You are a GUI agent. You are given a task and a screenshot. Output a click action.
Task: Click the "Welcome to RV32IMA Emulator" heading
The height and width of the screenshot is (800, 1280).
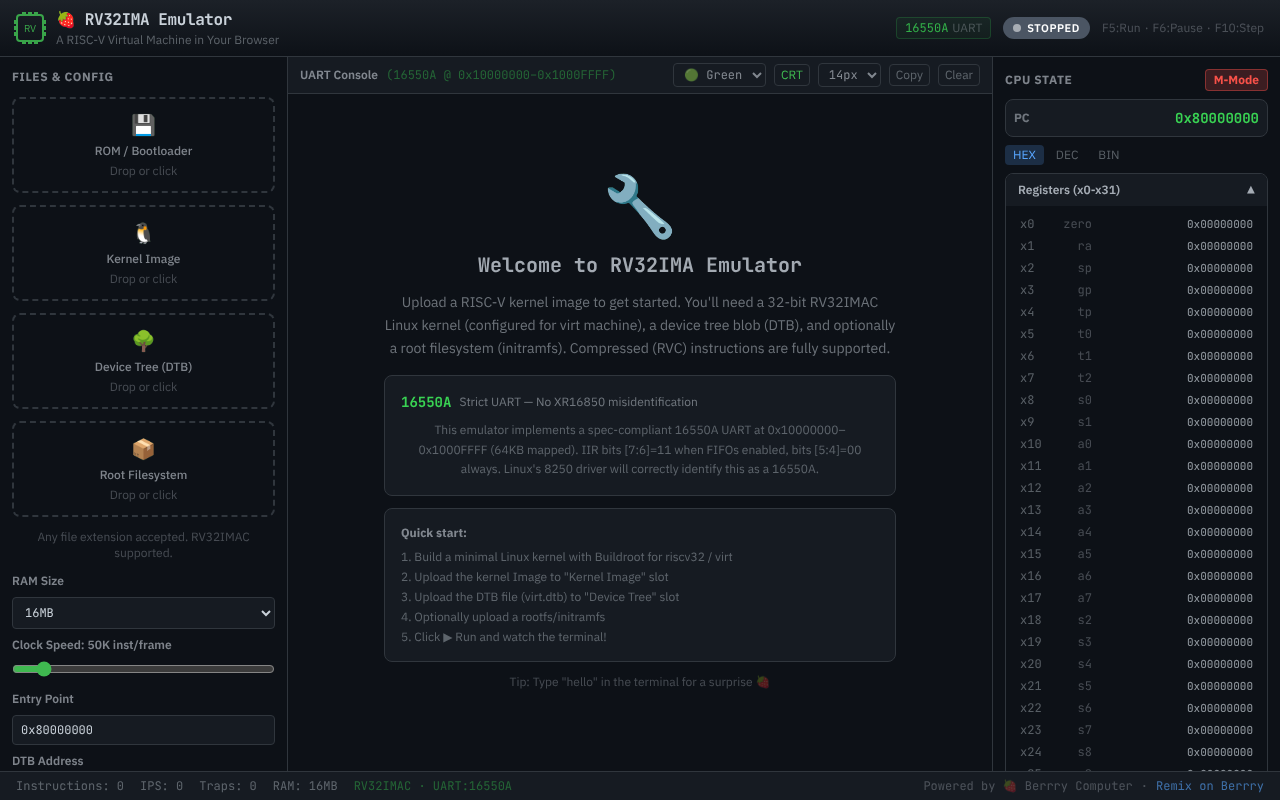pos(640,265)
